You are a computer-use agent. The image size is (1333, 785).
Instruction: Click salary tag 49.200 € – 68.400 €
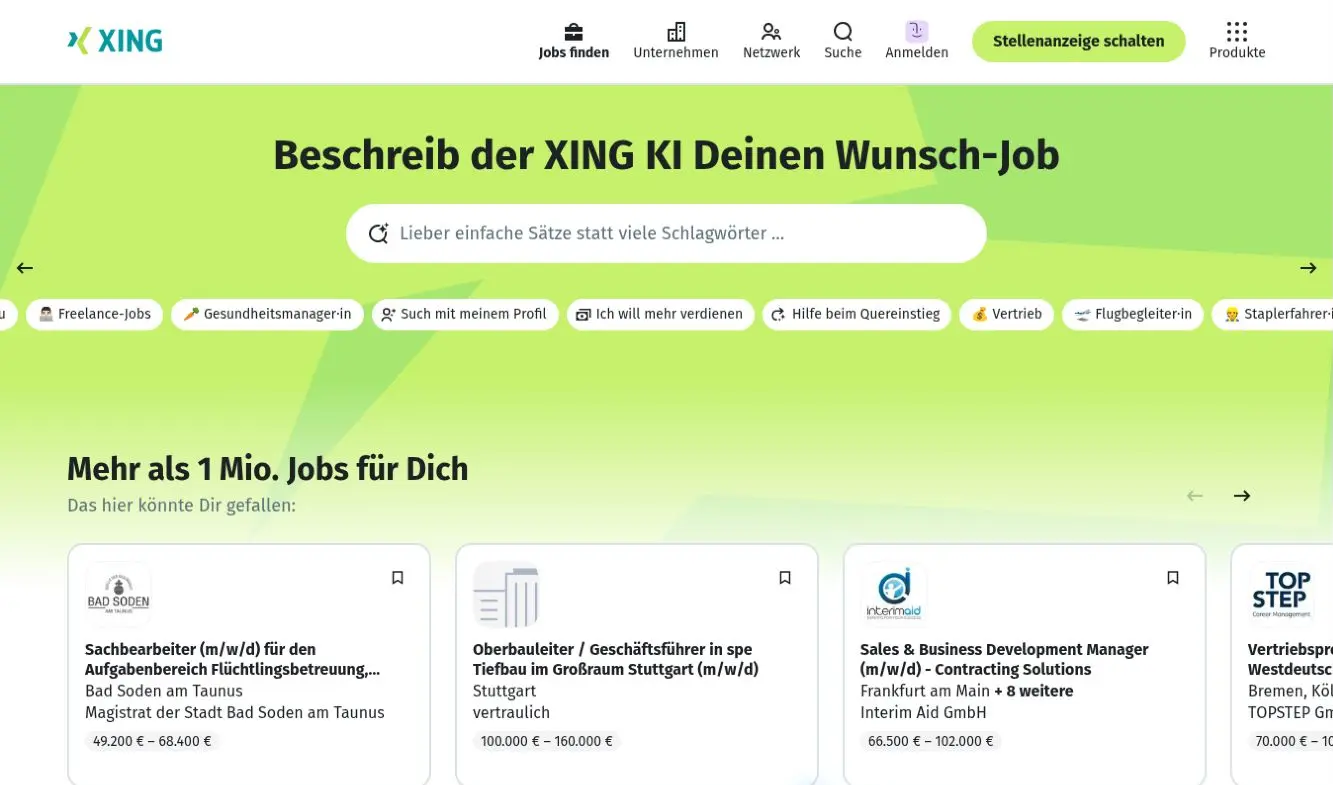tap(152, 741)
